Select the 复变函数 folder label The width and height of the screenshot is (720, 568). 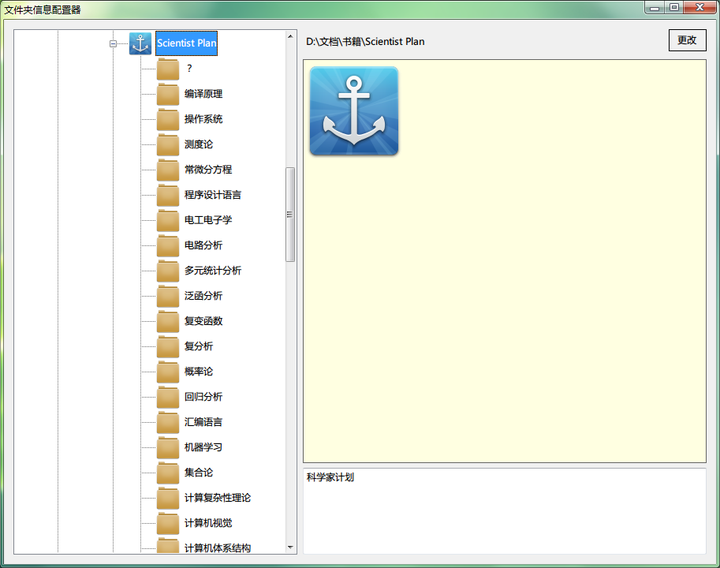pyautogui.click(x=203, y=321)
